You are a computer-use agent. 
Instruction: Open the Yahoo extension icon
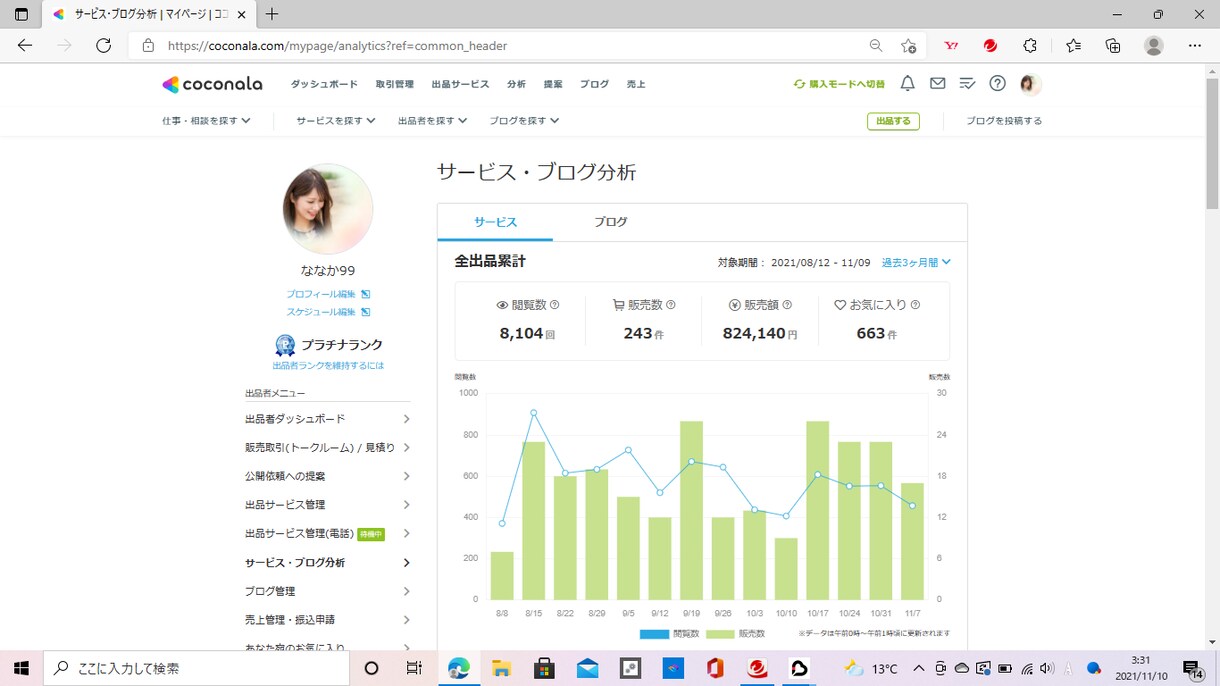(951, 45)
